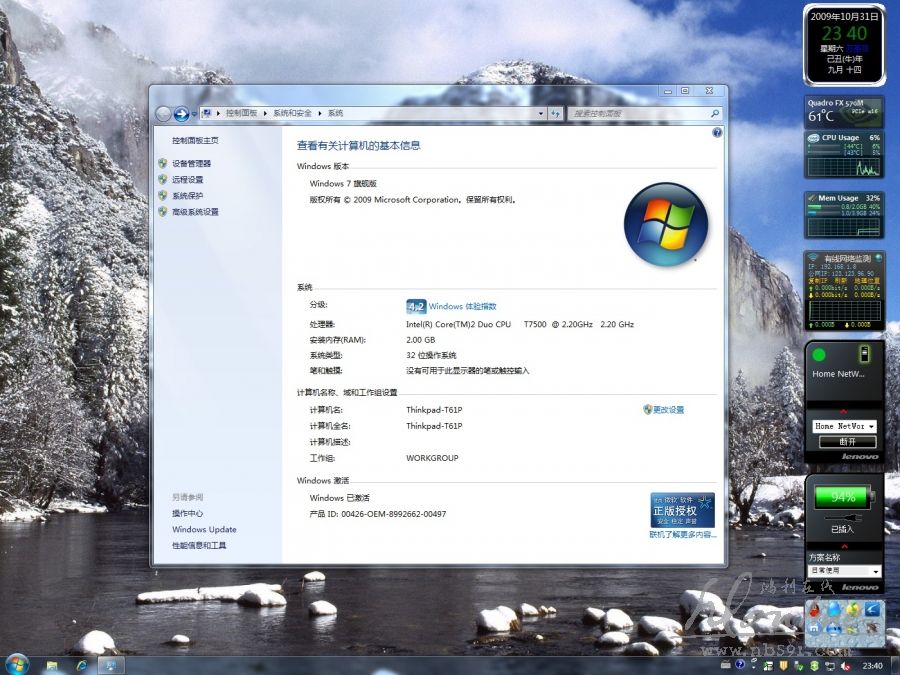Click the 4.2 Windows Experience Index badge
Screen dimensions: 900x675
click(x=416, y=306)
